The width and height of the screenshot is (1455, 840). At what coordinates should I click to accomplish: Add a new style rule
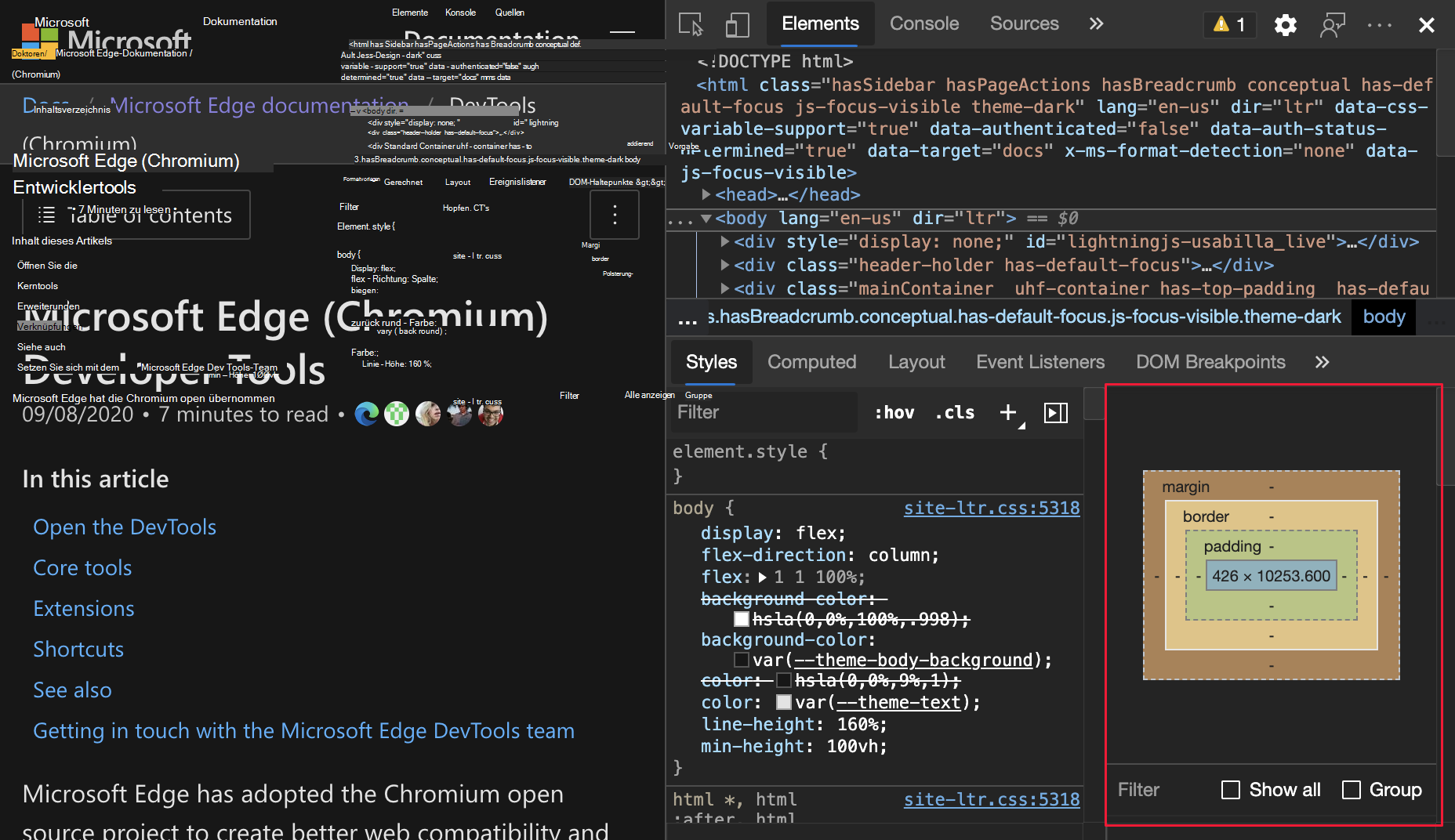(x=1009, y=413)
